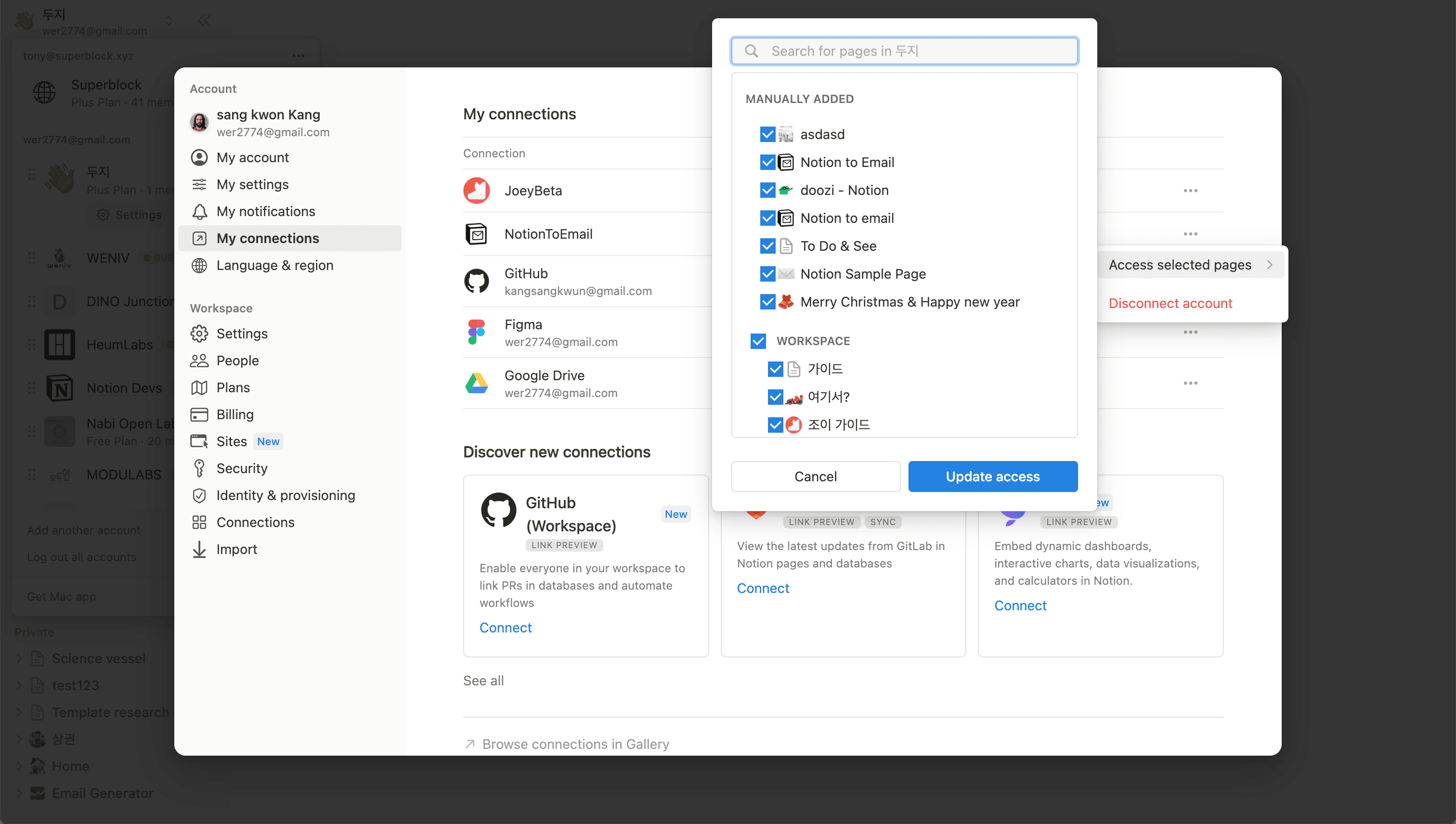The height and width of the screenshot is (824, 1456).
Task: Uncheck the asdasd page checkbox
Action: (x=767, y=135)
